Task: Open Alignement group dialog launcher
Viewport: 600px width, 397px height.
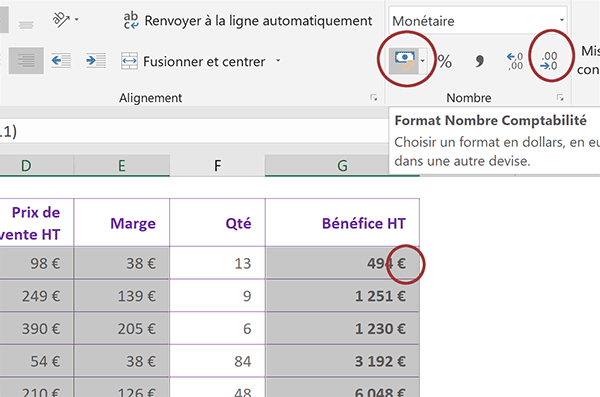Action: click(x=373, y=98)
